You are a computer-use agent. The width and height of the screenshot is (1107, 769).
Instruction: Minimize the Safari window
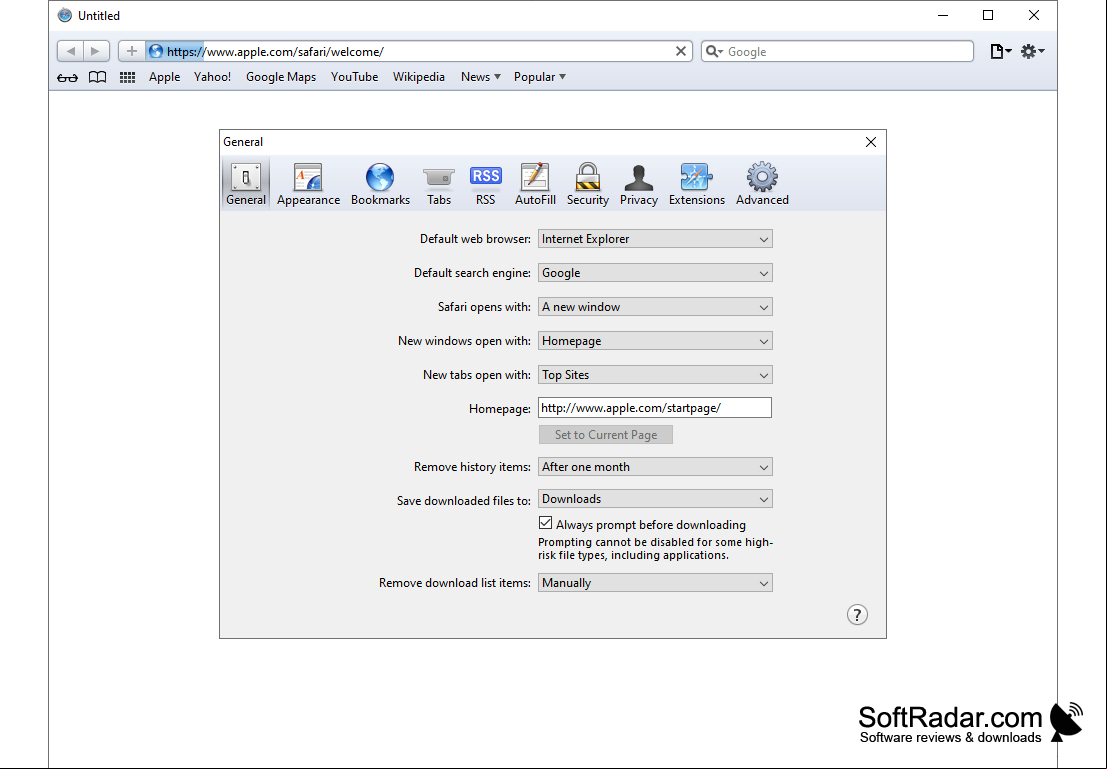pyautogui.click(x=943, y=16)
